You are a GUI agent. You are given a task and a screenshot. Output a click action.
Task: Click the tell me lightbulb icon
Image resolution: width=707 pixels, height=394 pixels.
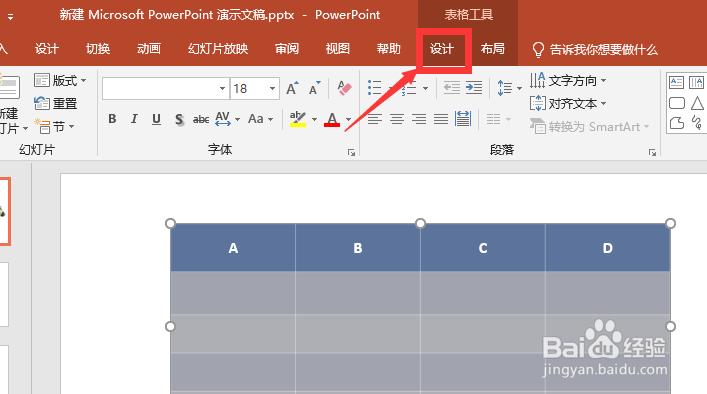click(x=538, y=50)
